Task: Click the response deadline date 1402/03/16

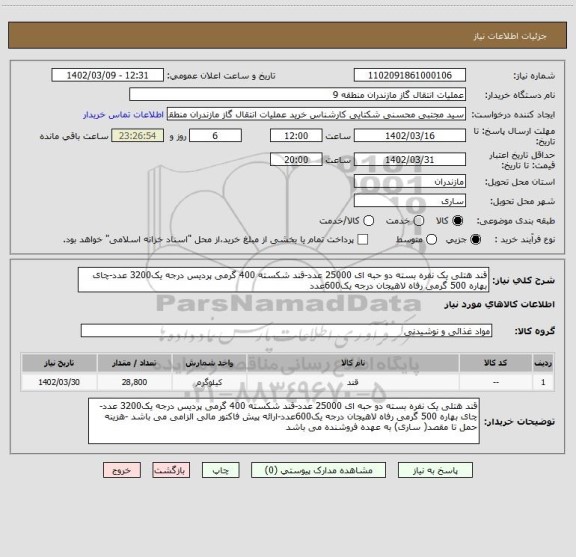Action: [410, 136]
